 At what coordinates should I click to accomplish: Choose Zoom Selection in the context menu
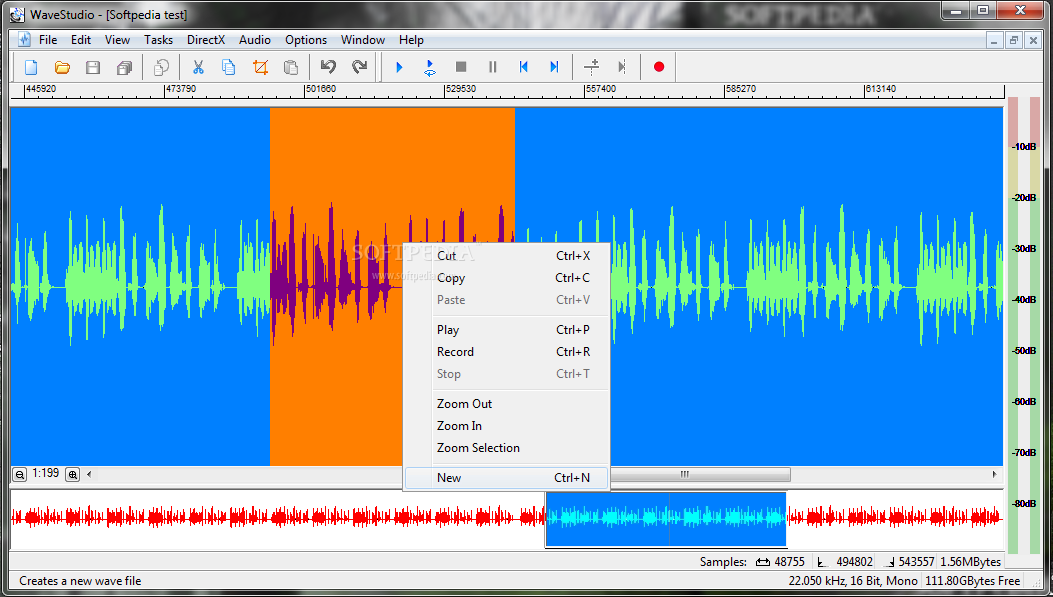coord(507,448)
